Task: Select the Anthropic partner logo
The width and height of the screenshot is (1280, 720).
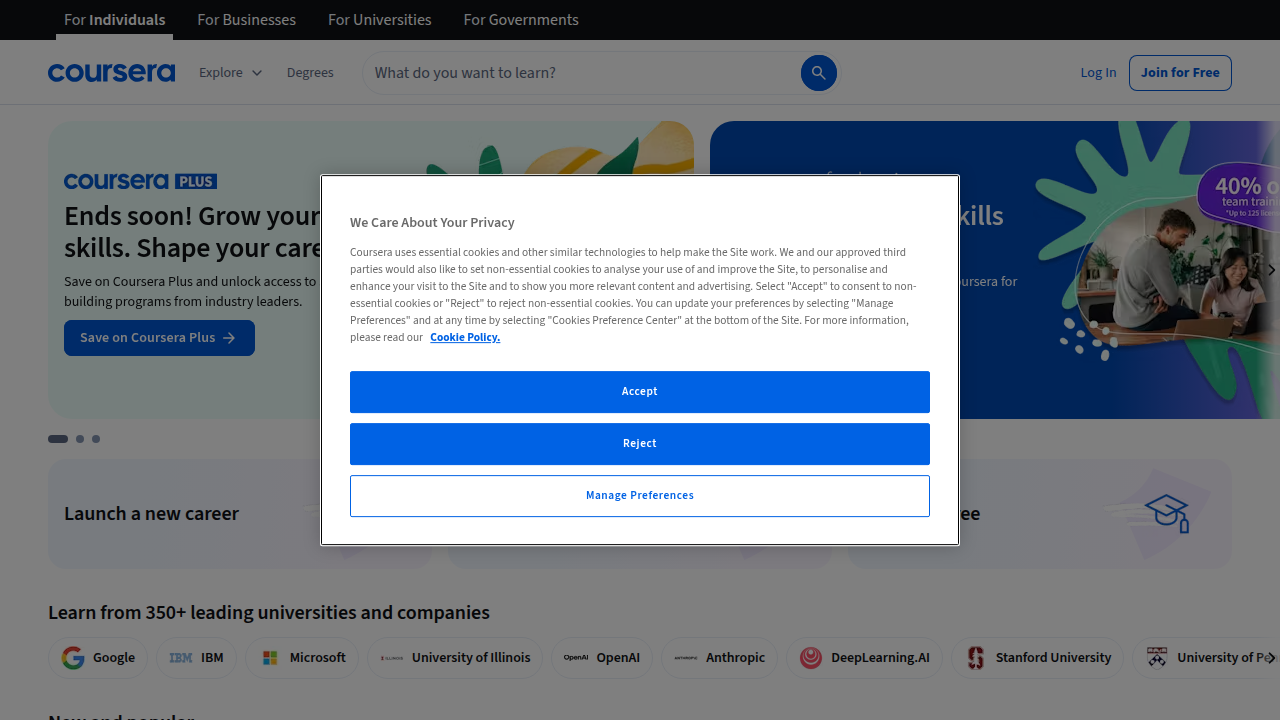Action: (x=719, y=657)
